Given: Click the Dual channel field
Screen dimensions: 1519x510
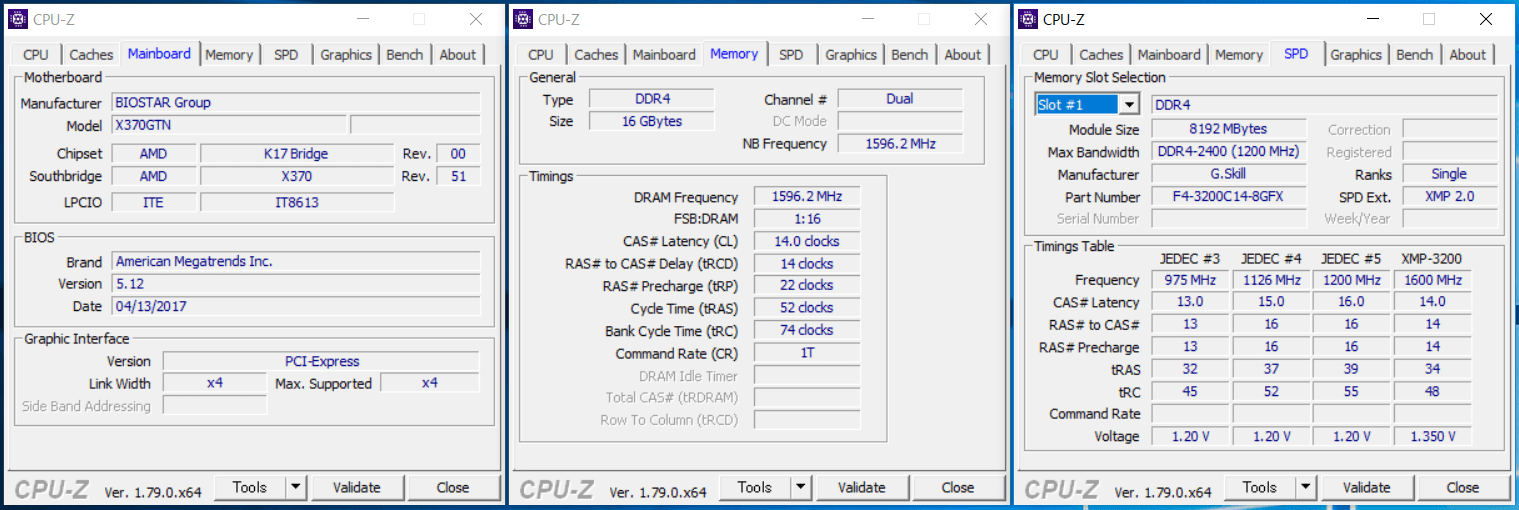Looking at the screenshot, I should click(x=900, y=99).
